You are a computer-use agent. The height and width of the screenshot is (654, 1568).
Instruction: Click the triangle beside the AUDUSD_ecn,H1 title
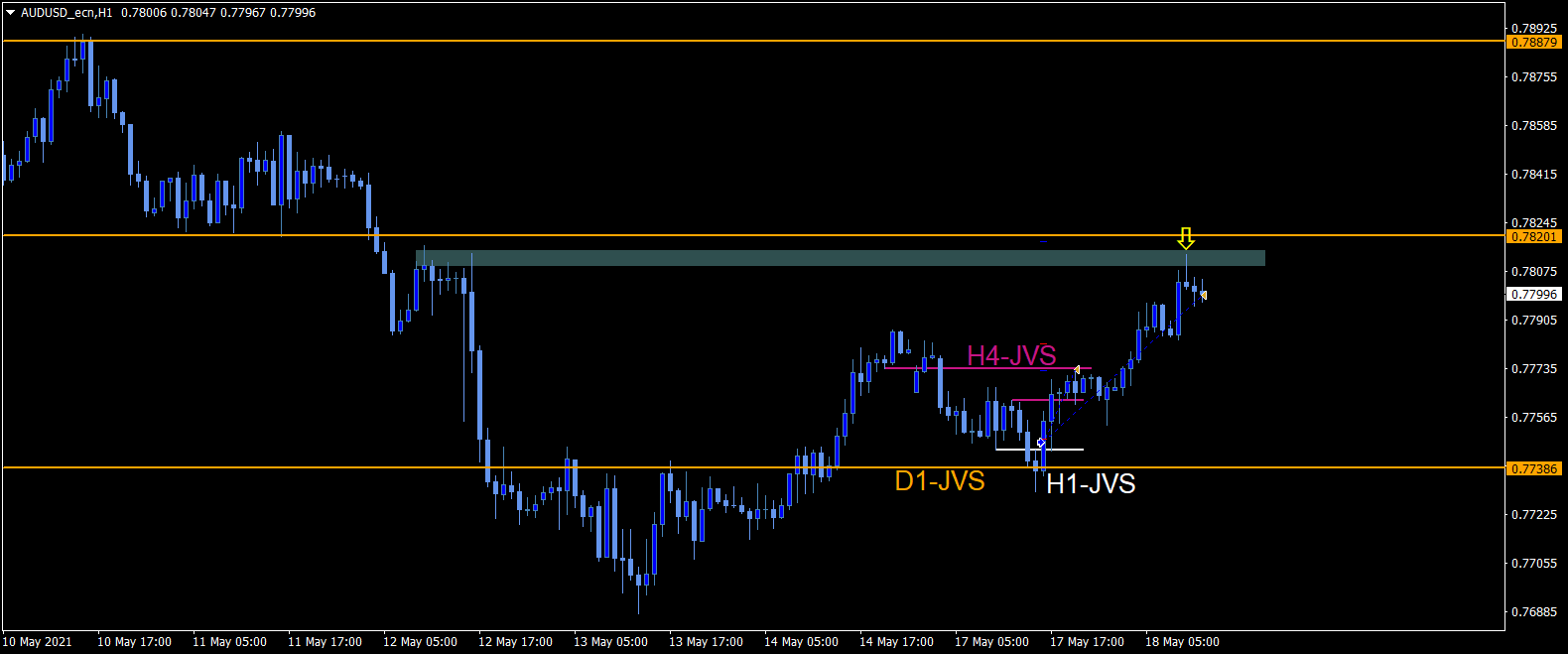click(x=11, y=13)
